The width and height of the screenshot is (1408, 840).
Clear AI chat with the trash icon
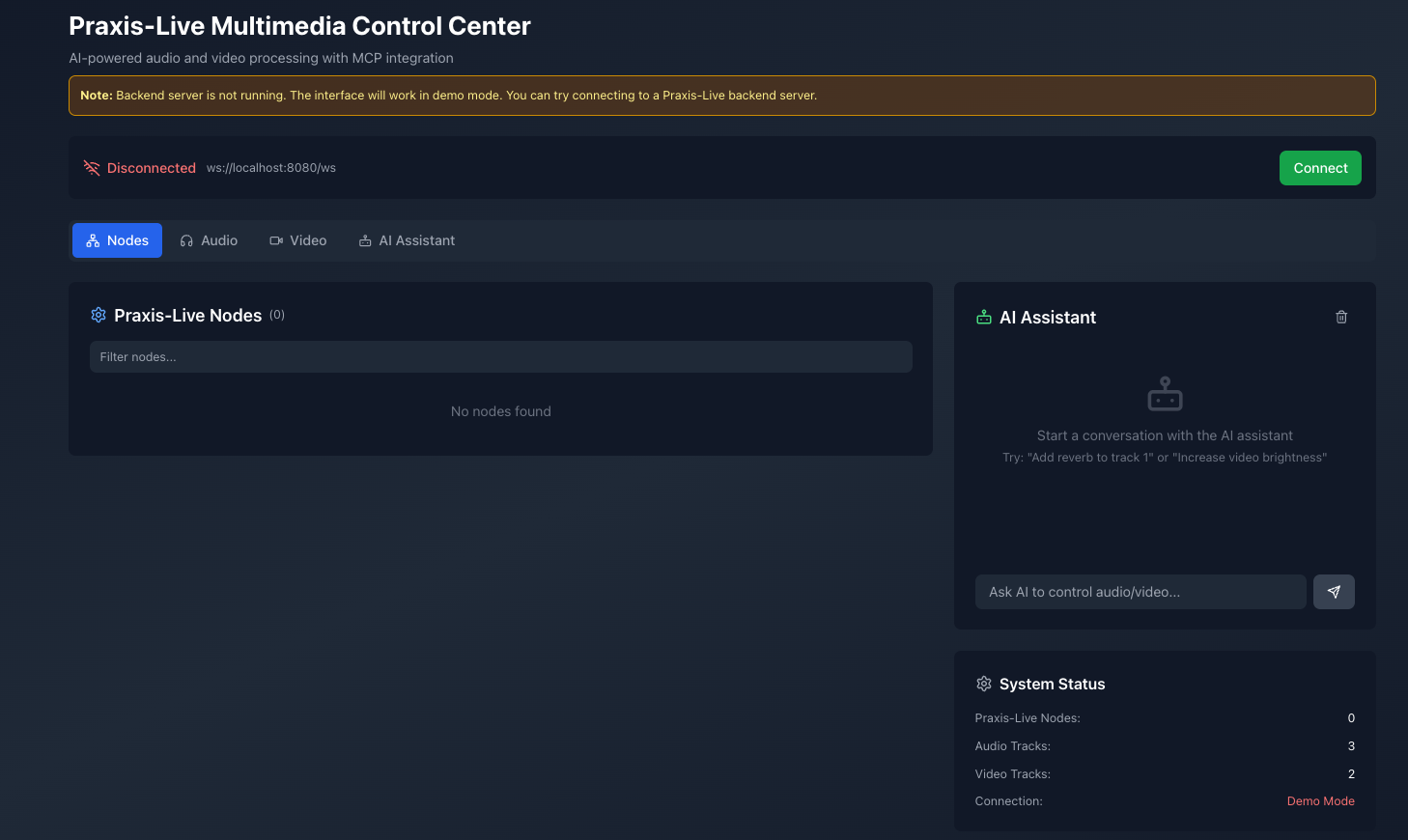pos(1341,317)
